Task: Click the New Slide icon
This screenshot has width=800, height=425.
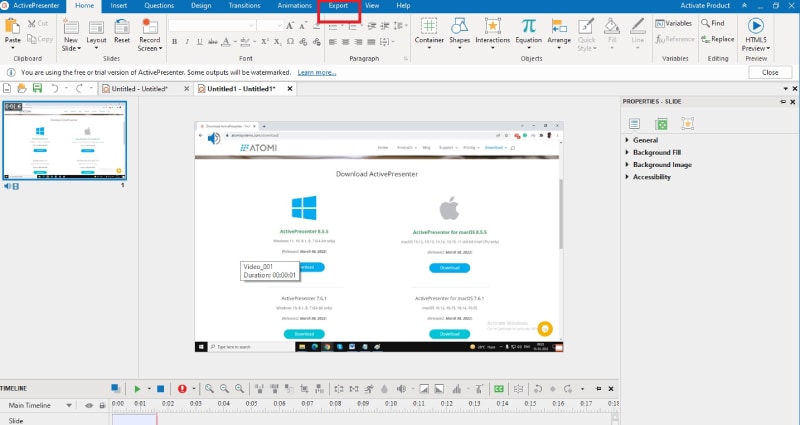Action: pos(71,27)
